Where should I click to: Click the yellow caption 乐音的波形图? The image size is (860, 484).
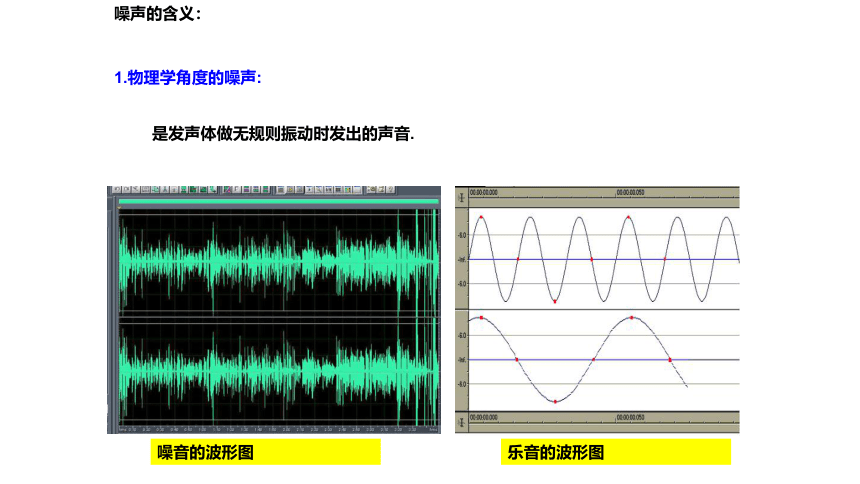pyautogui.click(x=615, y=452)
